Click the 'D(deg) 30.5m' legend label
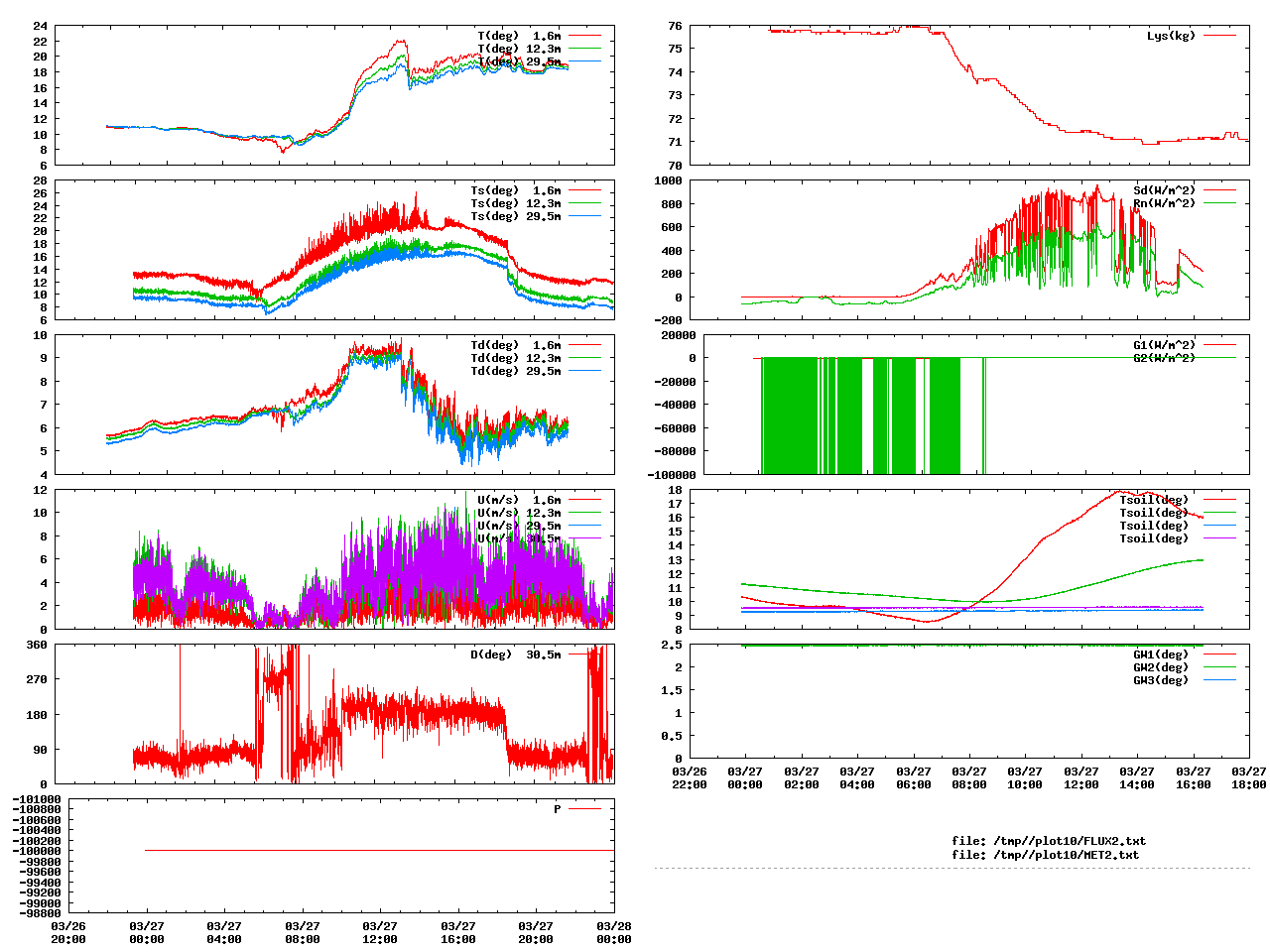 pos(515,654)
